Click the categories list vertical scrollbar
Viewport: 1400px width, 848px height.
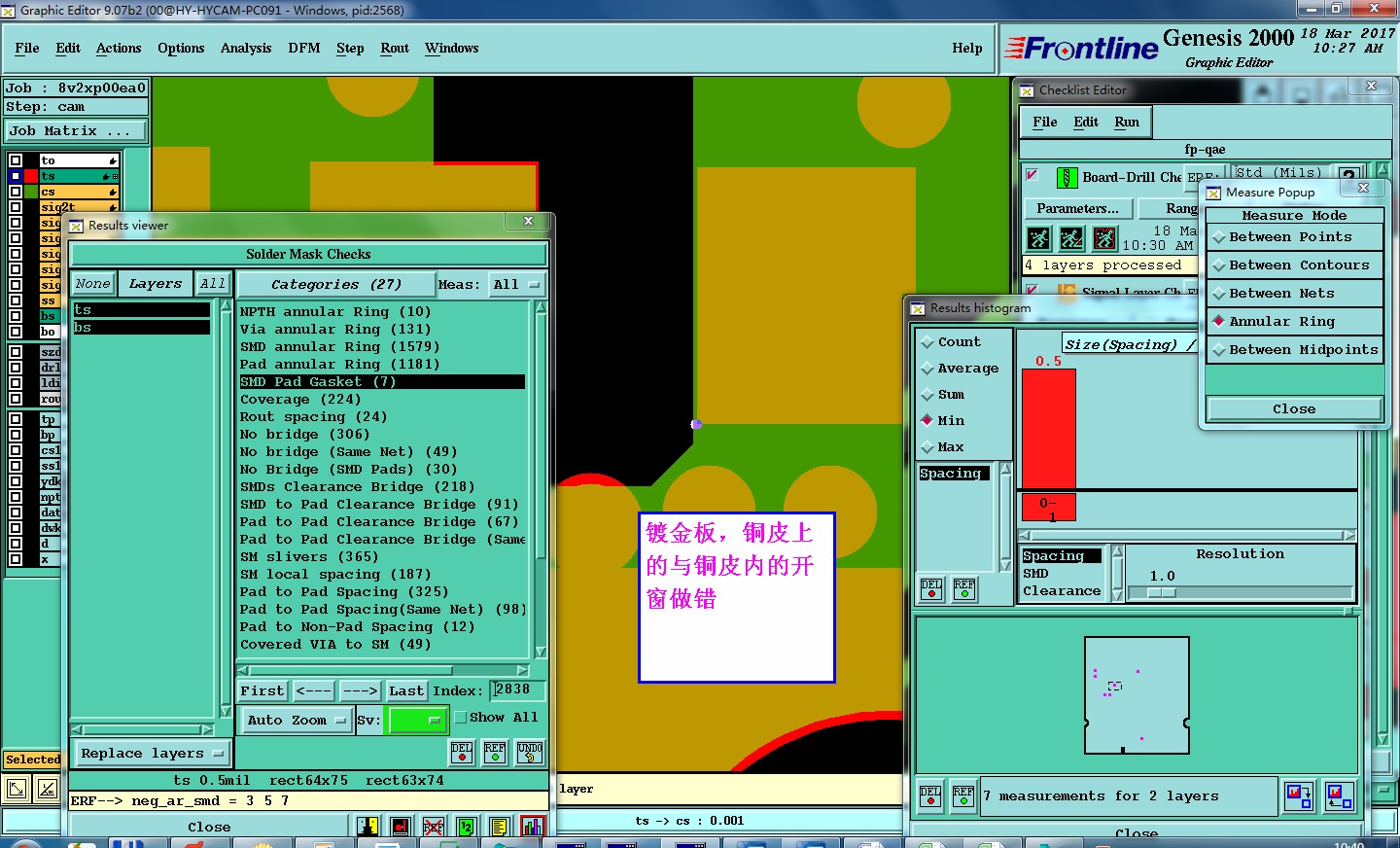click(541, 480)
